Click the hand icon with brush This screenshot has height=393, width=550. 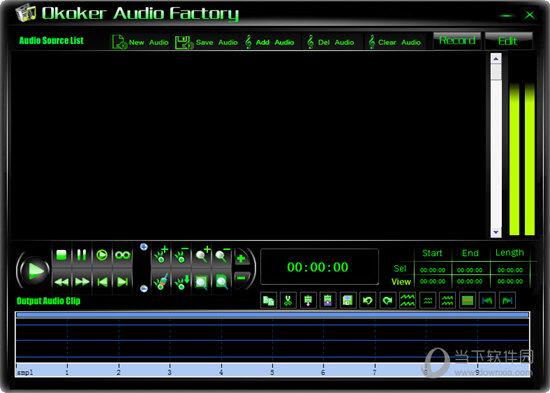[x=161, y=282]
